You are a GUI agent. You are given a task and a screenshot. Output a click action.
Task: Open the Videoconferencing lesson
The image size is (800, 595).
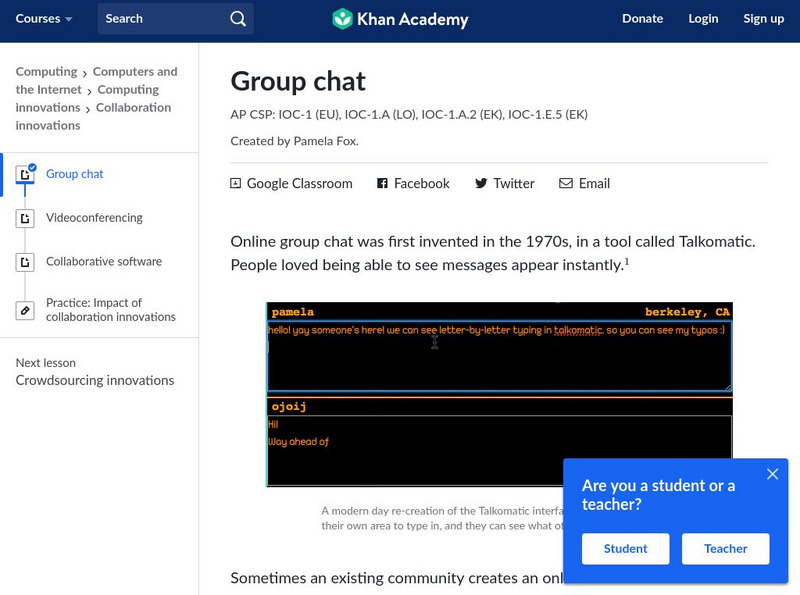94,218
